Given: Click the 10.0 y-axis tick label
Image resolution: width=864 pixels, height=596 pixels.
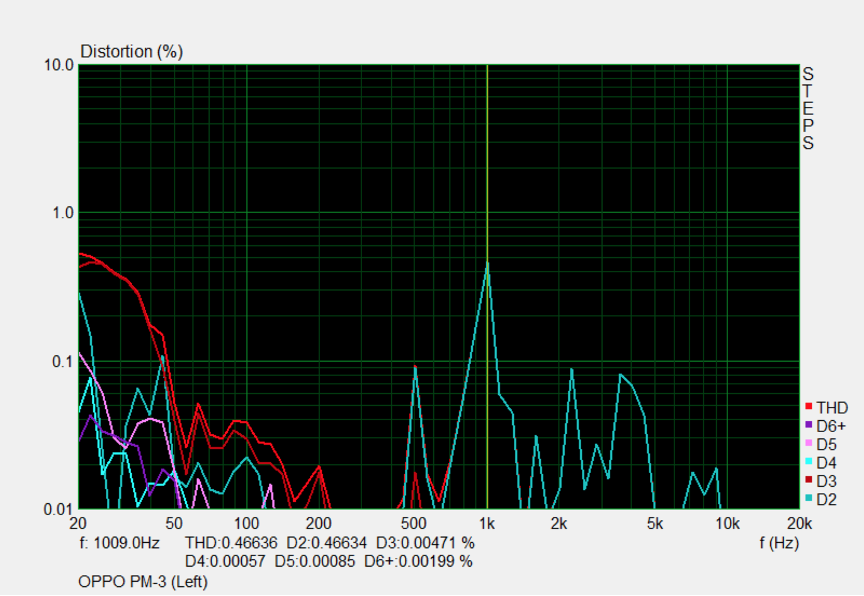Looking at the screenshot, I should (58, 65).
